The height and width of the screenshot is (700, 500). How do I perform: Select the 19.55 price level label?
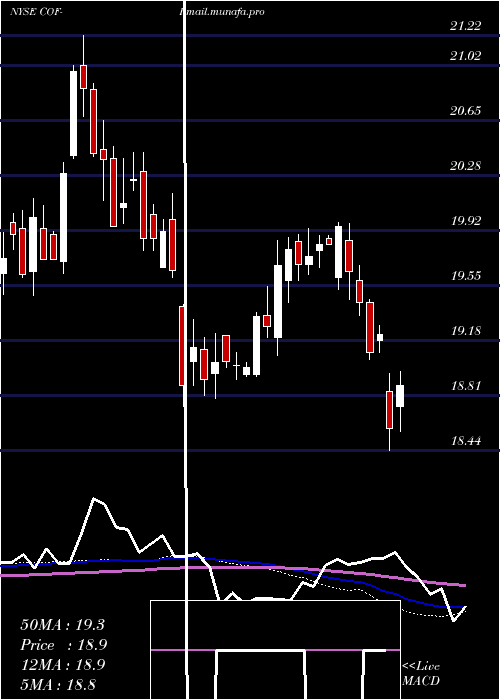coord(467,275)
